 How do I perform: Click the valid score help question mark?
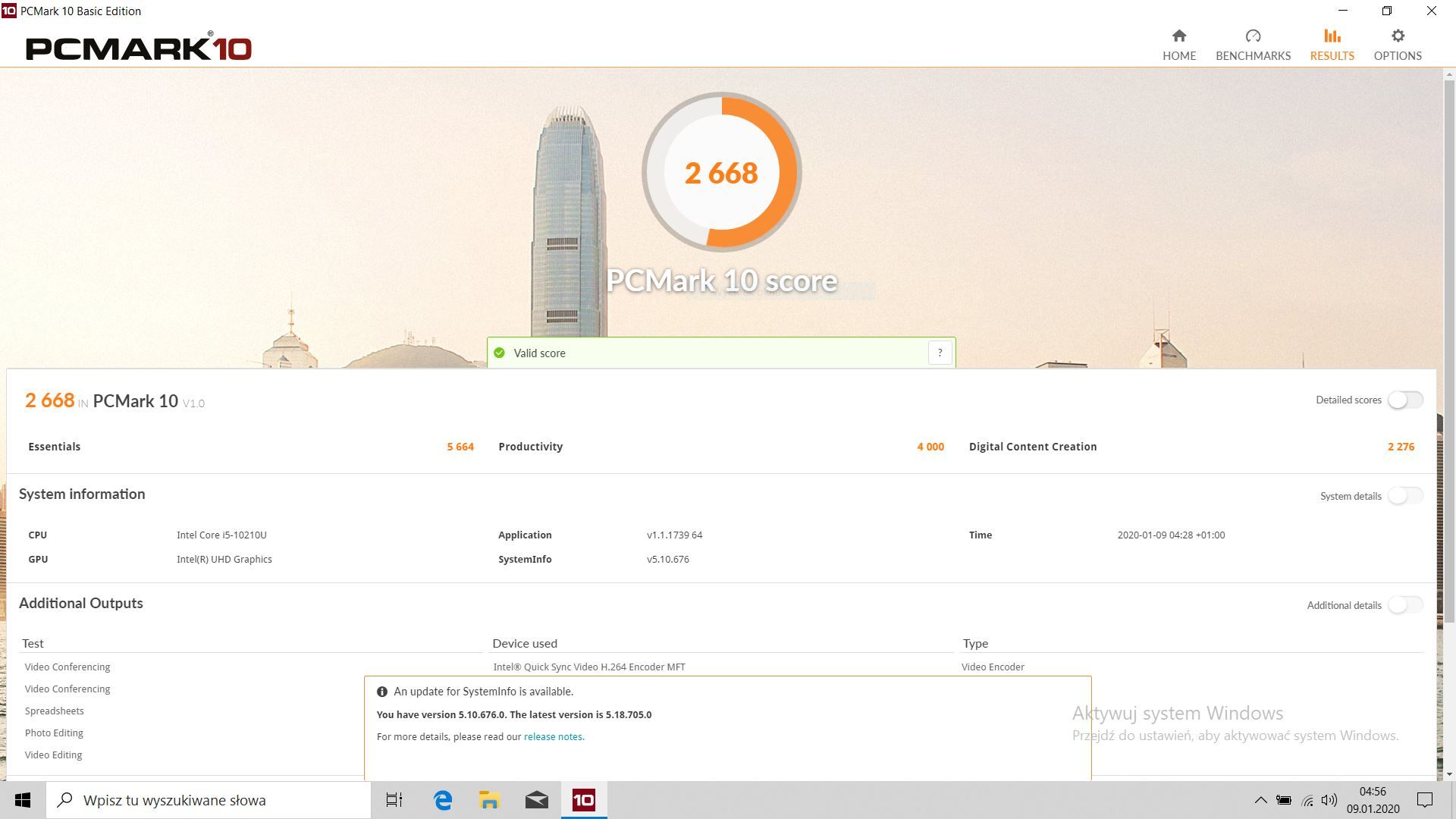pos(940,353)
